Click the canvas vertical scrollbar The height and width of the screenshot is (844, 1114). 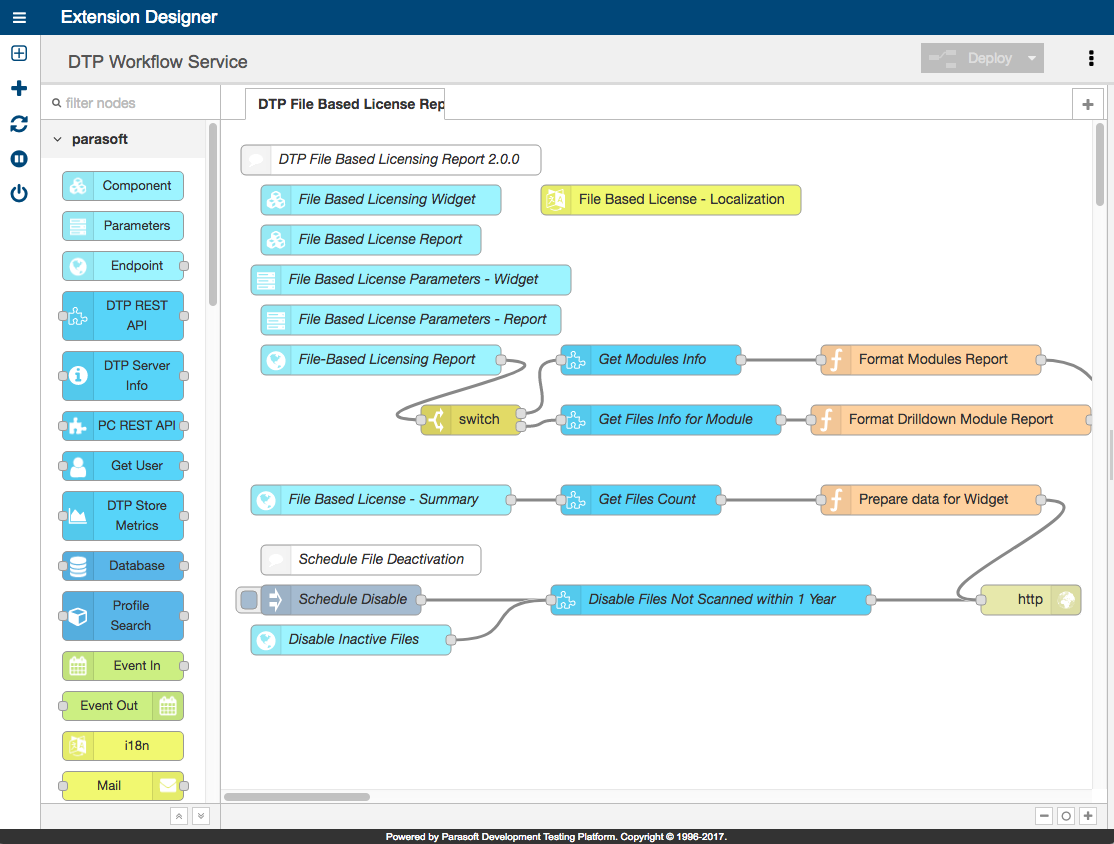1100,165
